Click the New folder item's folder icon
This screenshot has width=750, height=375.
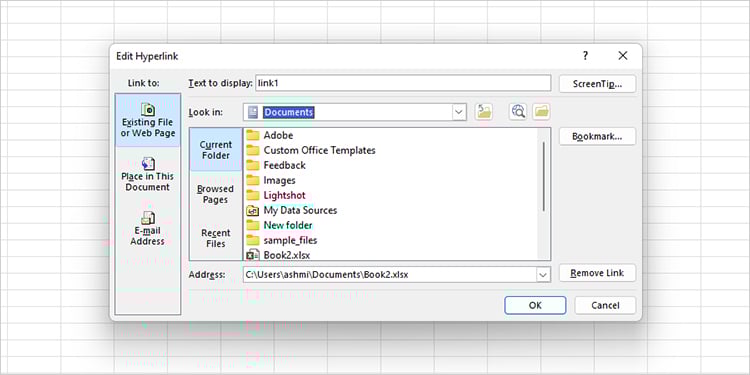[x=253, y=225]
